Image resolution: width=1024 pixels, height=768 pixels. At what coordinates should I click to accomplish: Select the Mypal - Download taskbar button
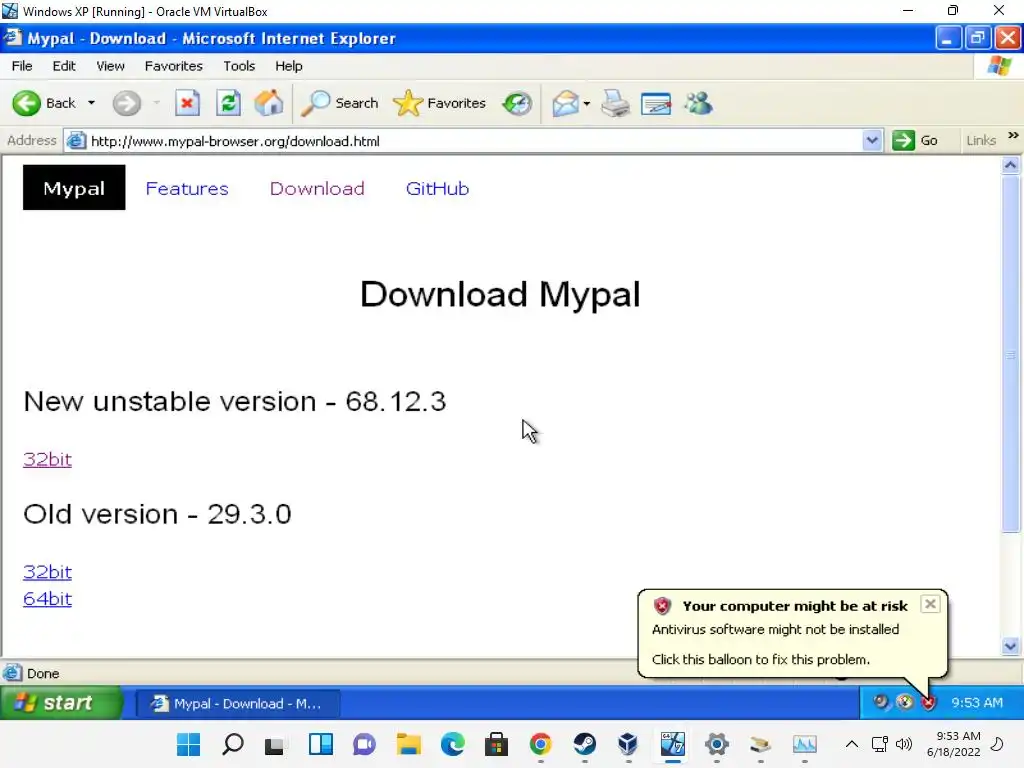[238, 703]
